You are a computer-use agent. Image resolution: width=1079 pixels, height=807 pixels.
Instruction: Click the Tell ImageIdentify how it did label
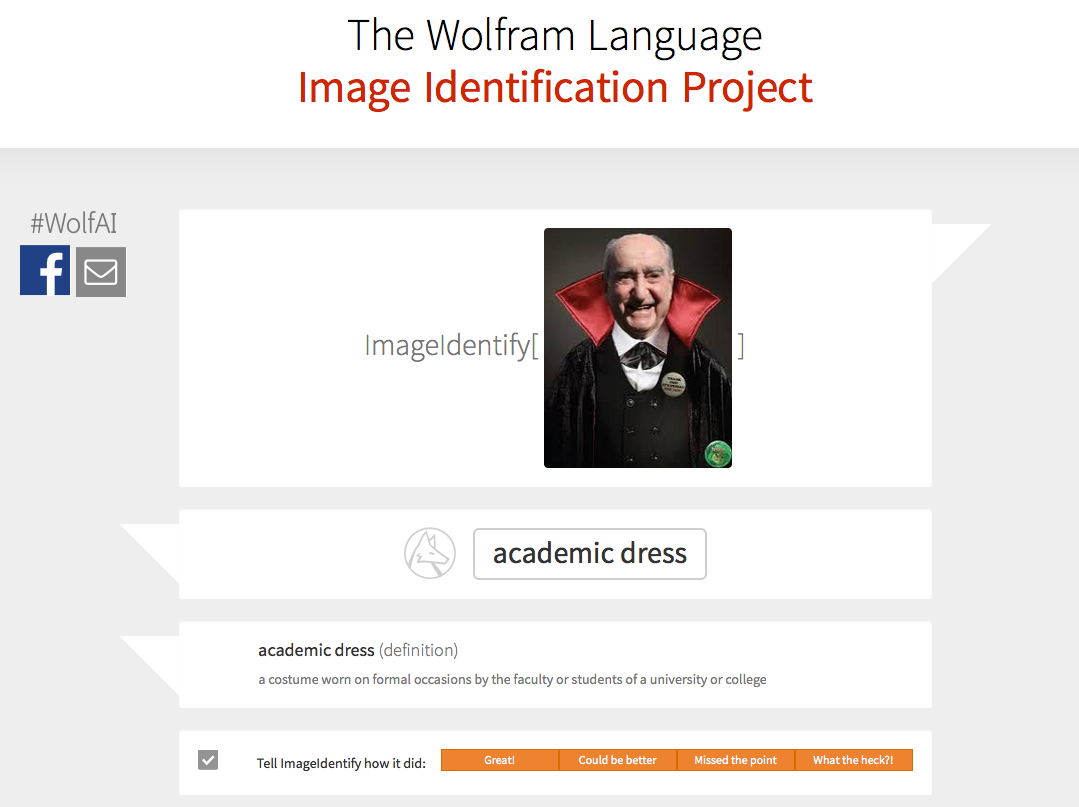[x=341, y=763]
